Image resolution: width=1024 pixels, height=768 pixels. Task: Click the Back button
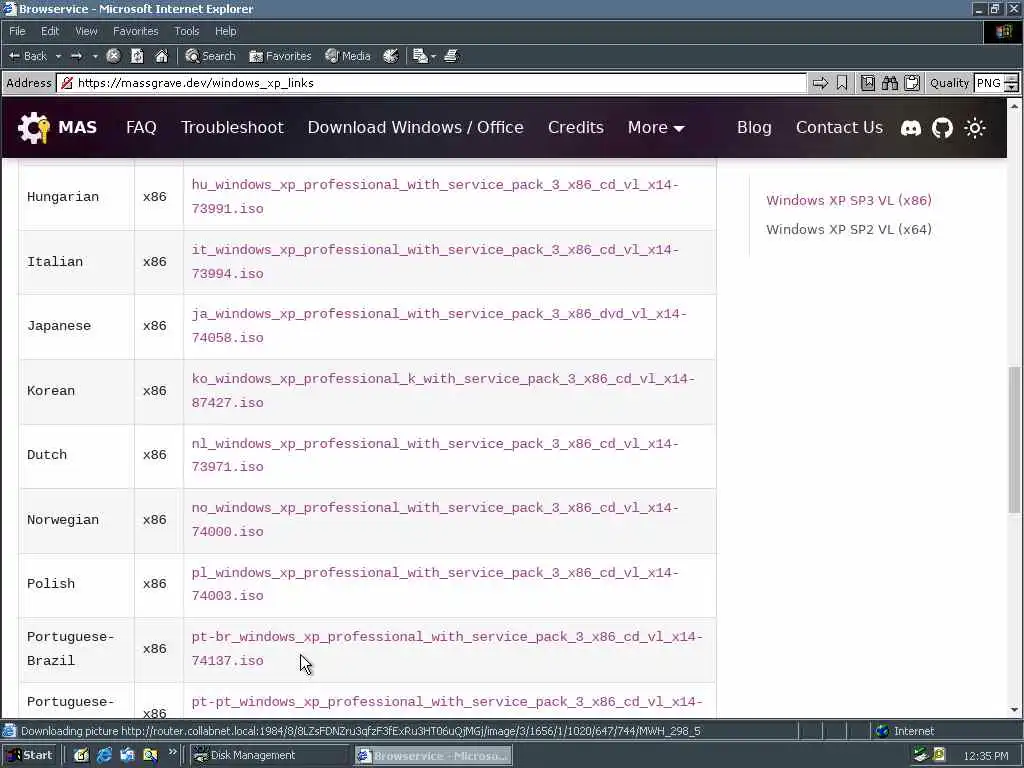(27, 56)
